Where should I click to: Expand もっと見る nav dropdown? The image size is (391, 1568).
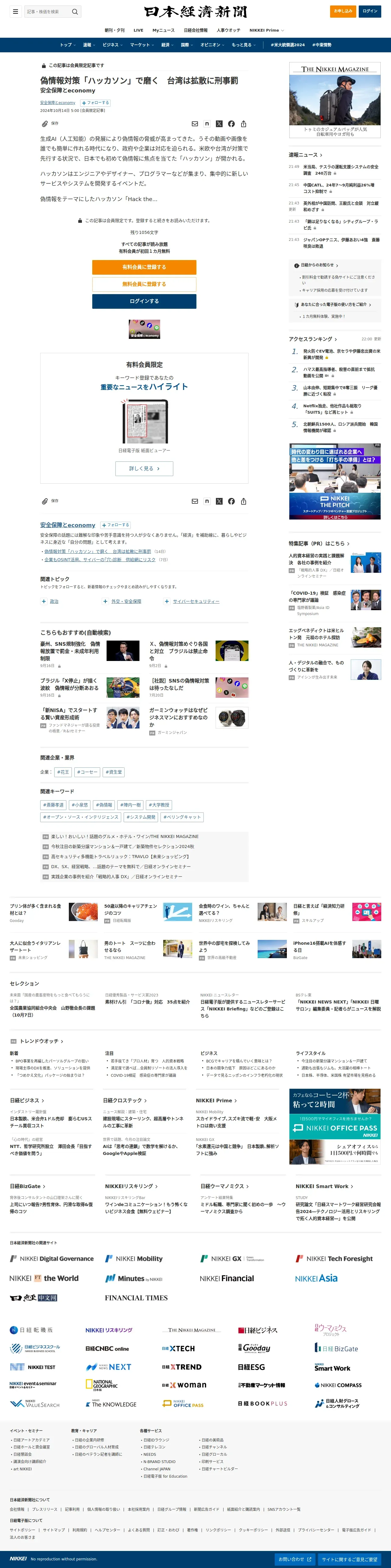click(x=244, y=44)
